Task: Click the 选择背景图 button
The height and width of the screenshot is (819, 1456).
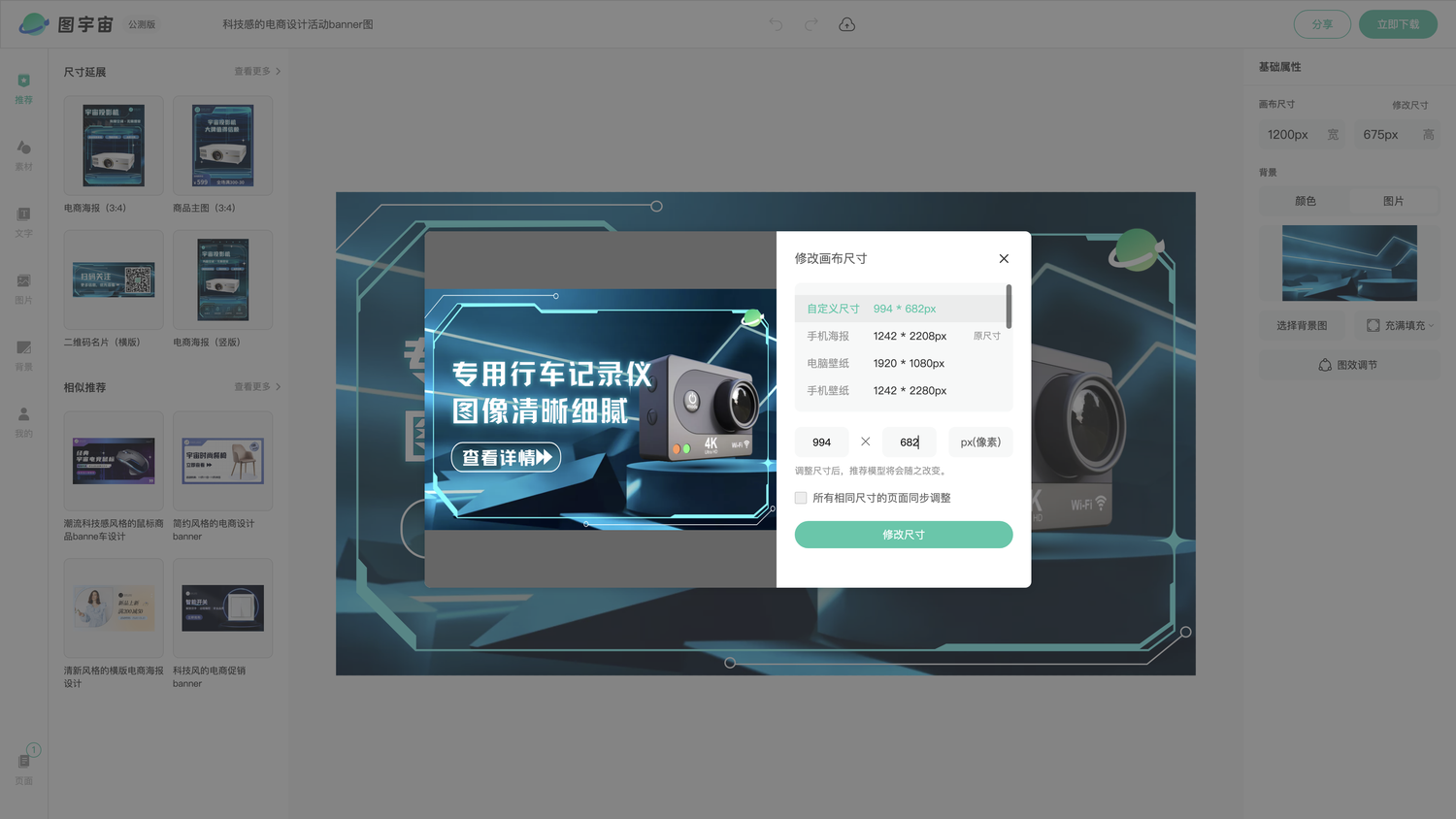Action: point(1302,325)
